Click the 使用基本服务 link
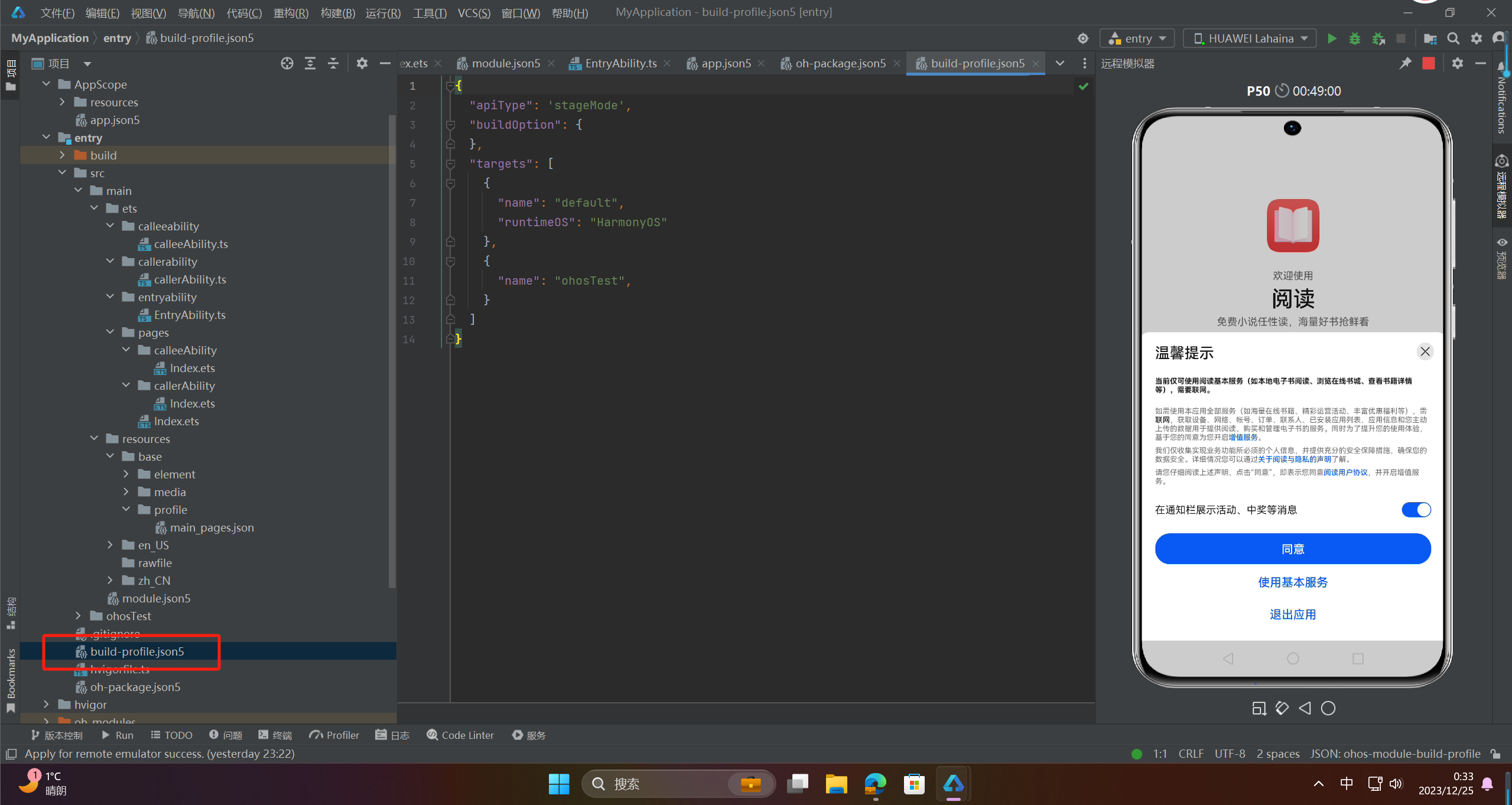 tap(1293, 582)
